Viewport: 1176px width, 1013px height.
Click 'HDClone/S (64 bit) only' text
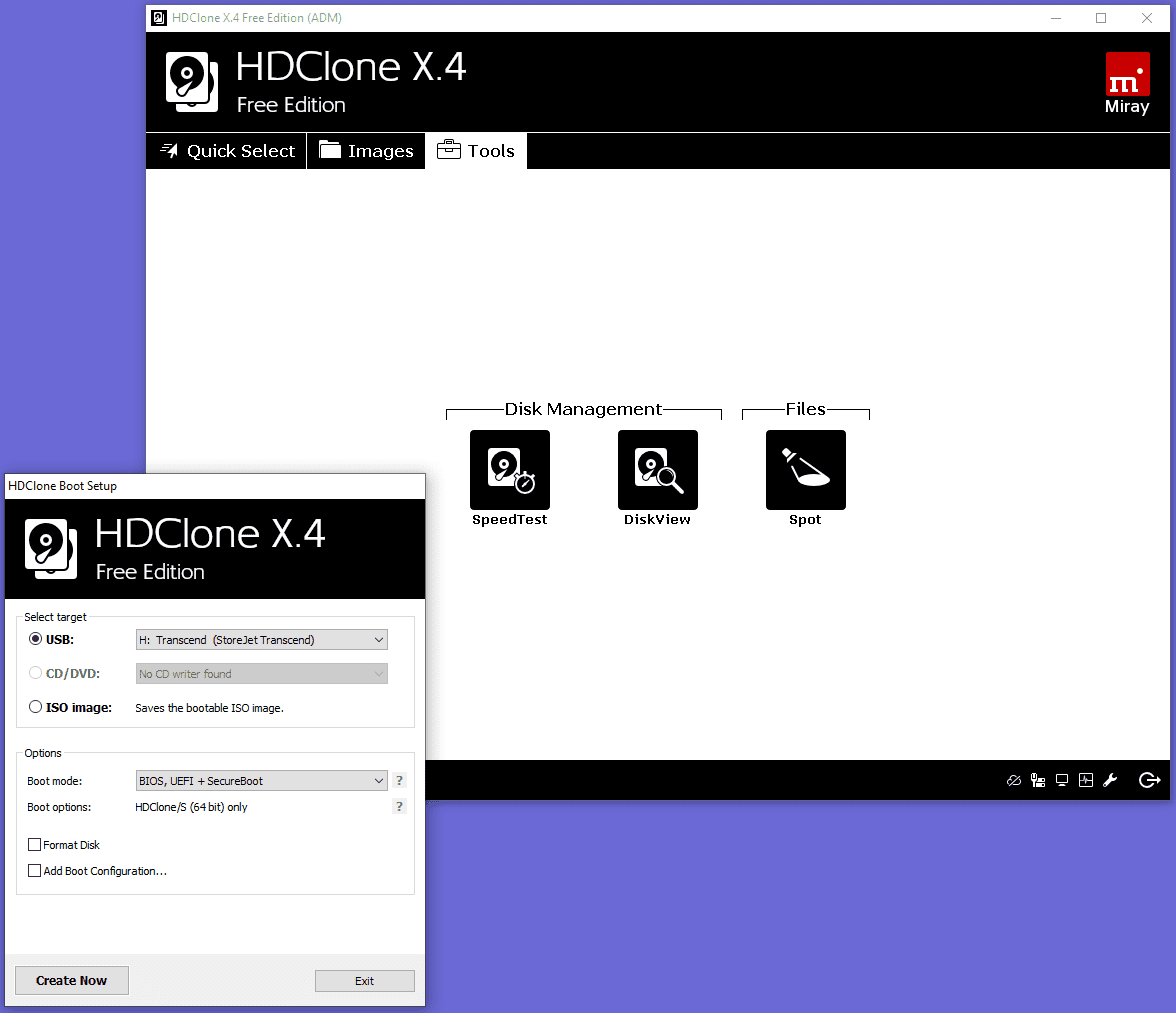coord(191,807)
